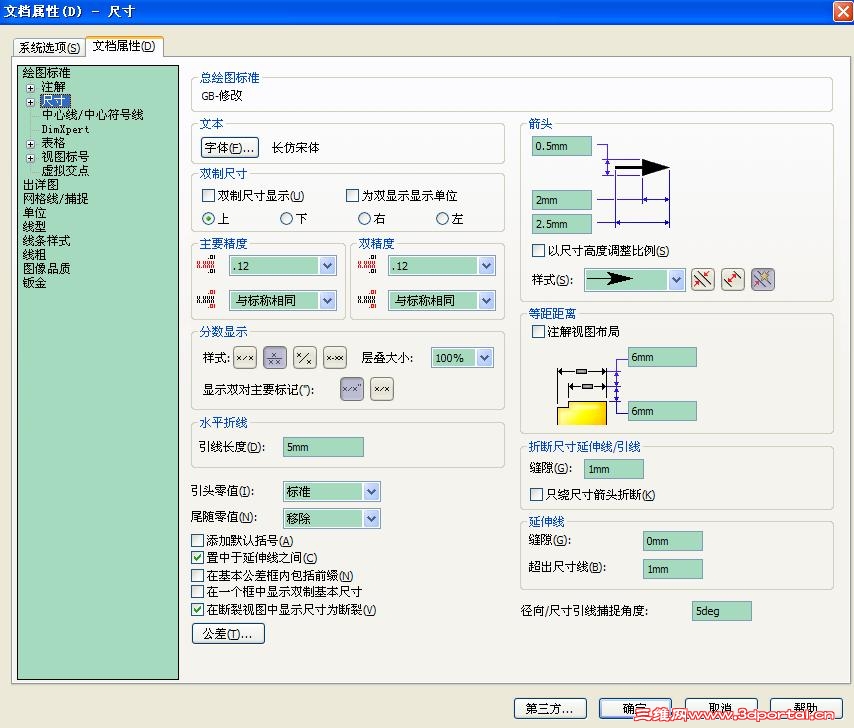Expand the 视图标号 tree node
Image resolution: width=854 pixels, height=728 pixels.
(x=30, y=158)
